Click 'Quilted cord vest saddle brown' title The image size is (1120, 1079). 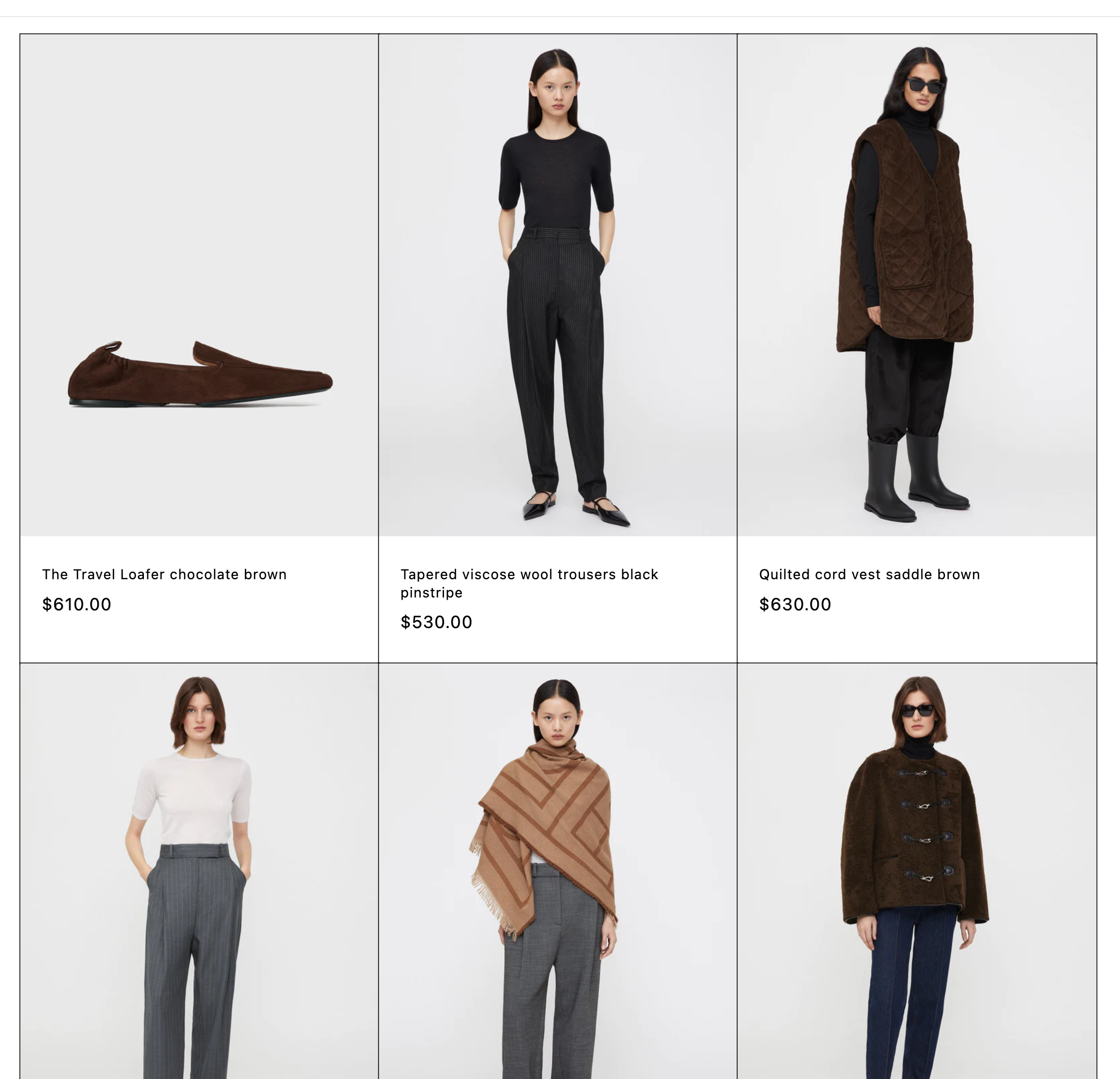(869, 574)
